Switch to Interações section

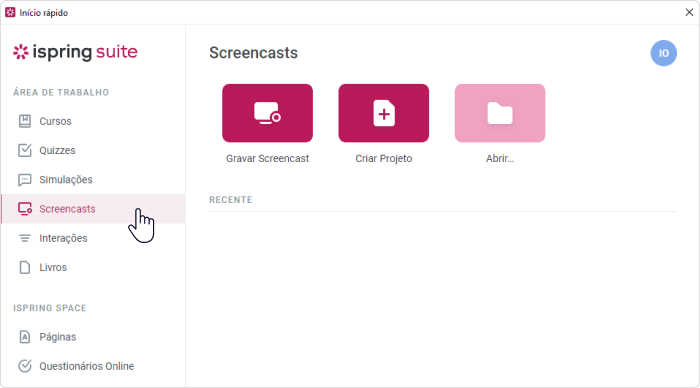click(93, 238)
